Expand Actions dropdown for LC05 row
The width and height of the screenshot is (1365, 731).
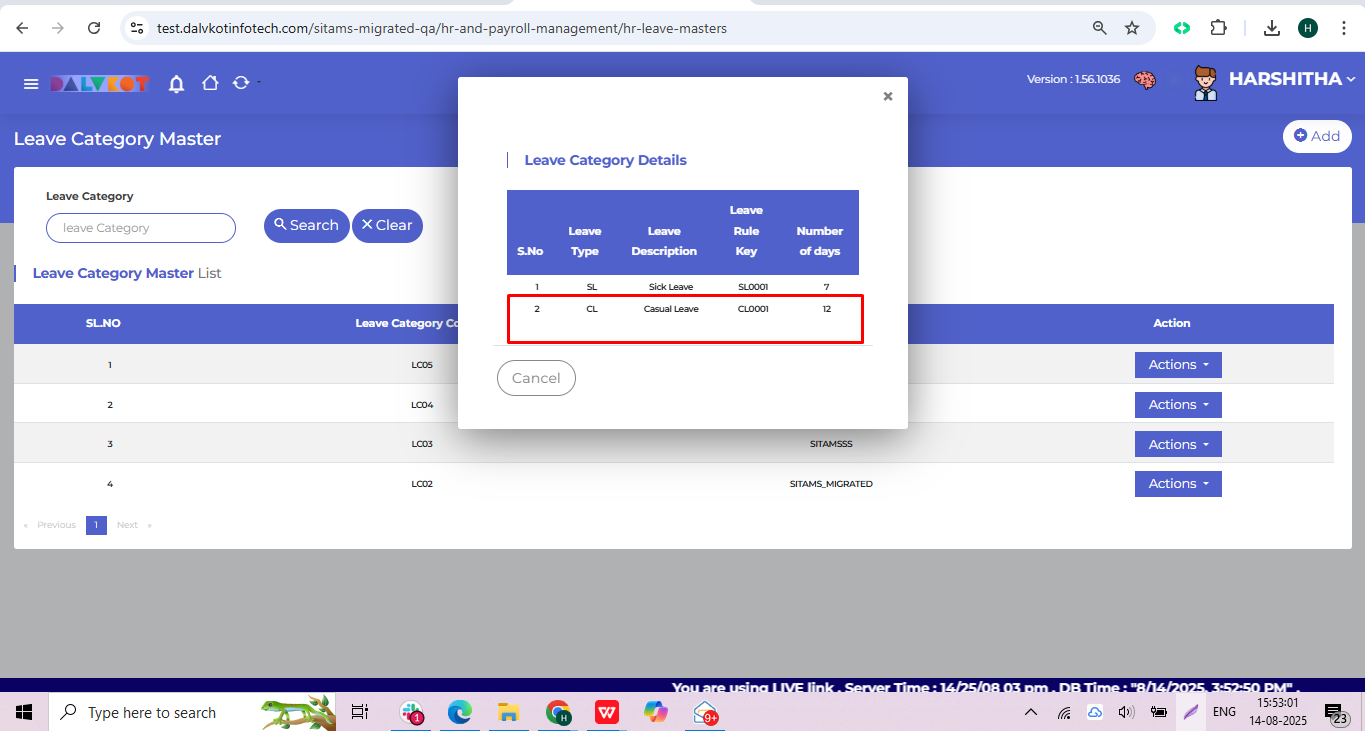pos(1177,365)
